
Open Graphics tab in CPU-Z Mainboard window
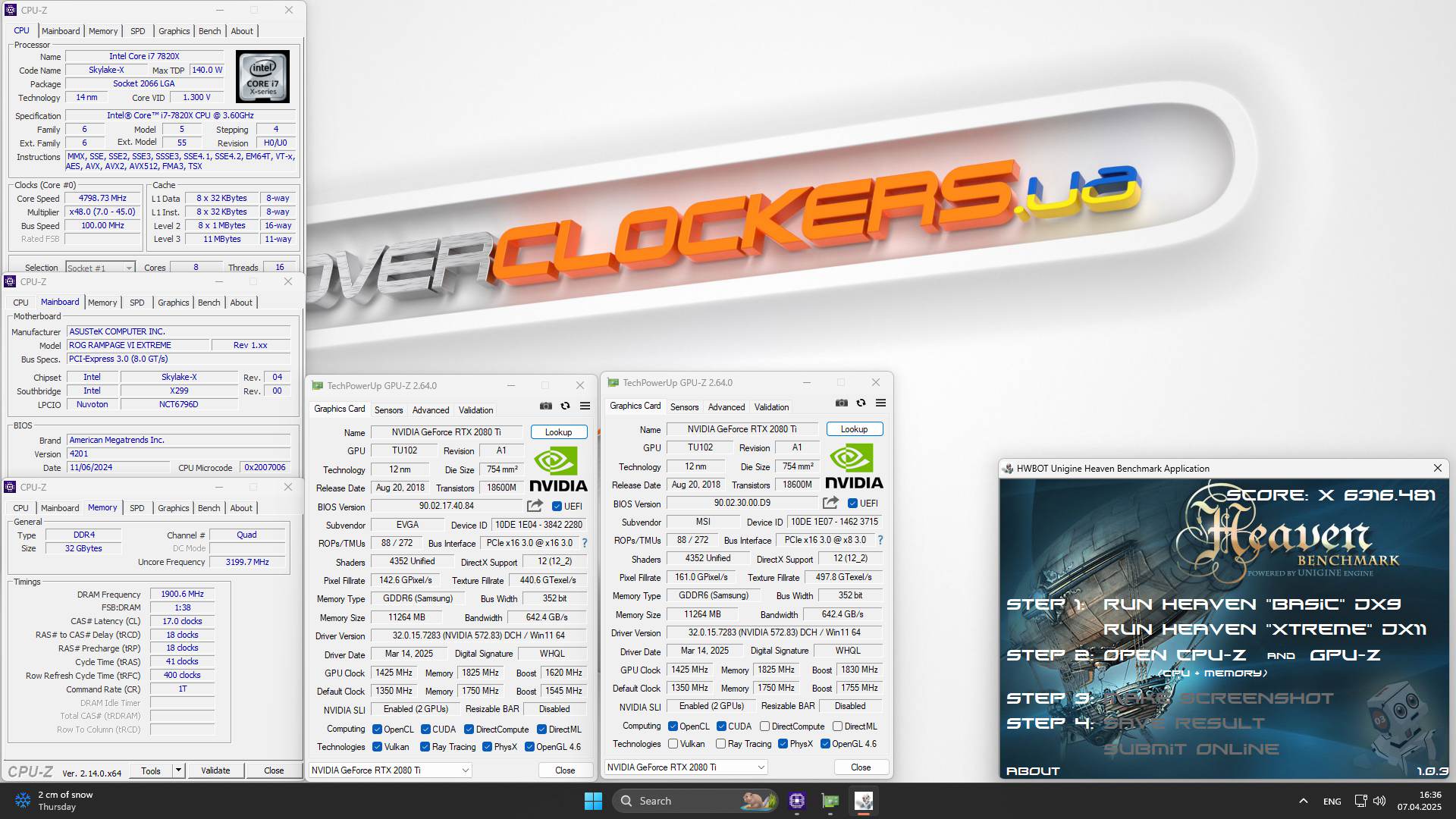click(x=173, y=303)
